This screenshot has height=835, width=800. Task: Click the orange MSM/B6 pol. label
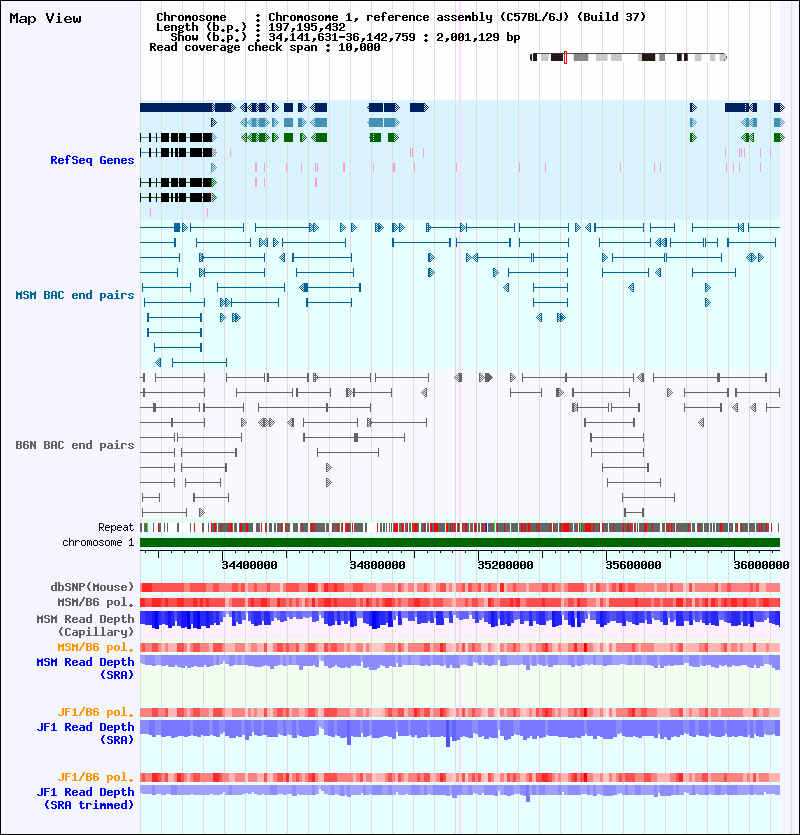95,647
